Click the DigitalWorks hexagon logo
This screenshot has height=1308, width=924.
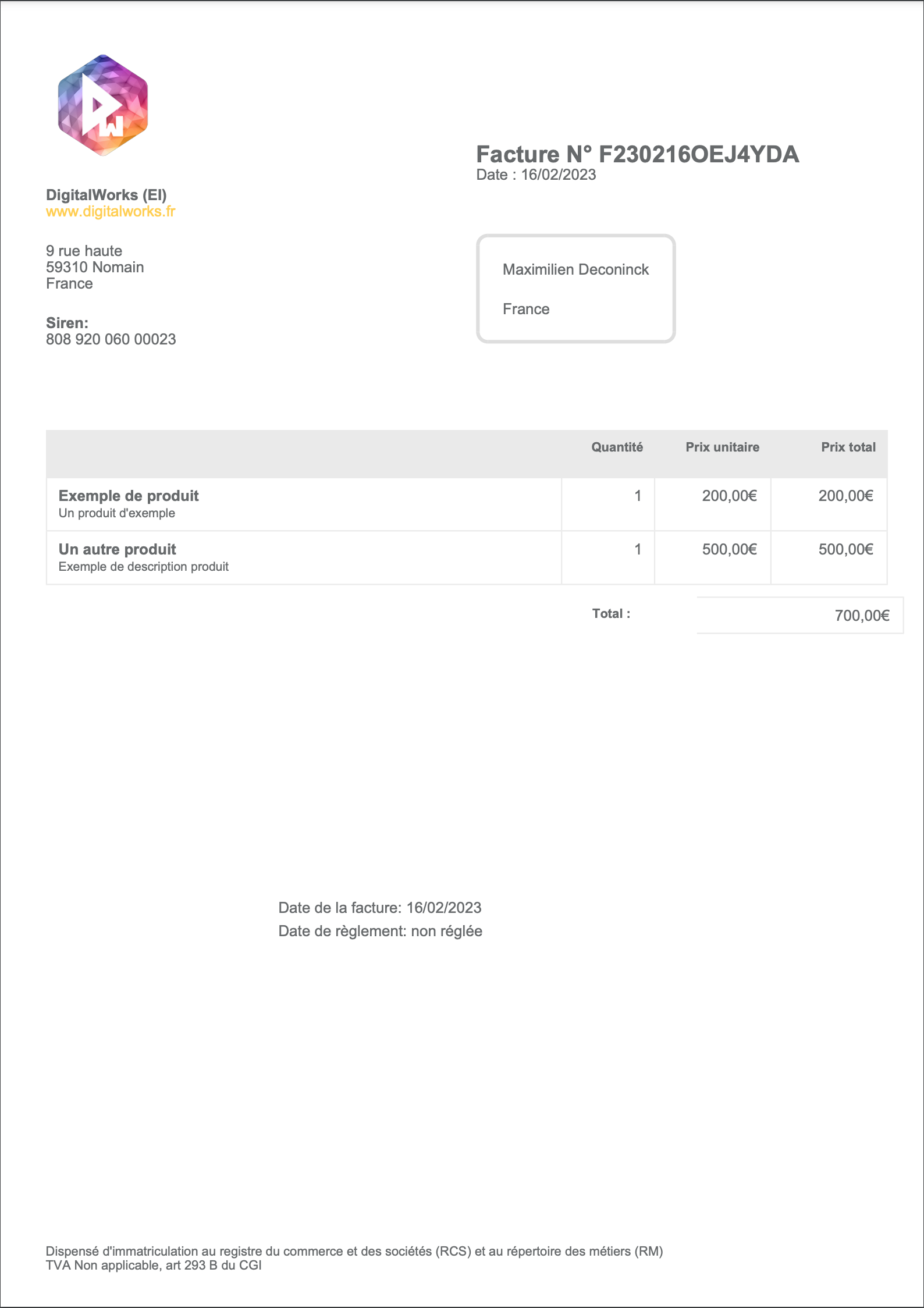tap(103, 105)
